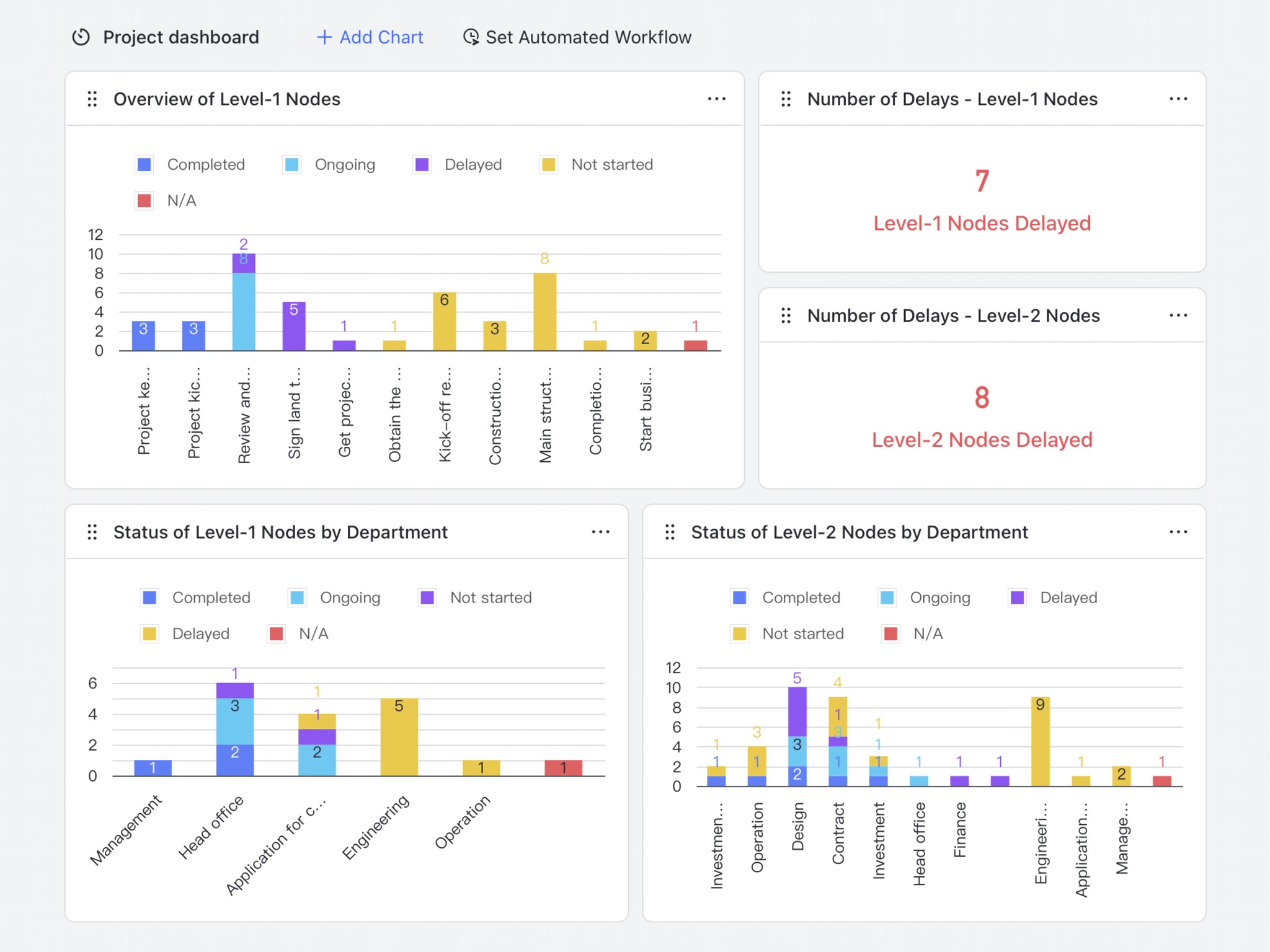Click the Project dashboard clock icon
Screen dimensions: 1270x952
(x=81, y=37)
